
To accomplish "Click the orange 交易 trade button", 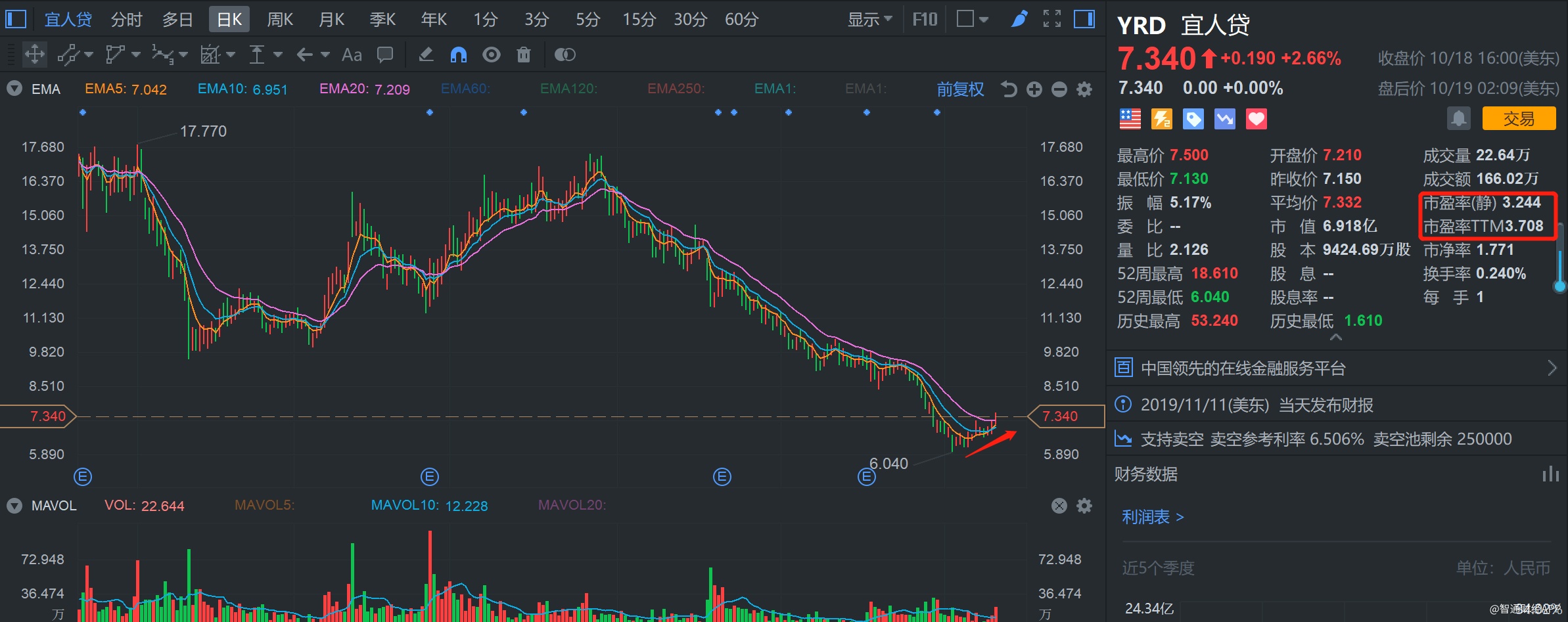I will pos(1519,119).
